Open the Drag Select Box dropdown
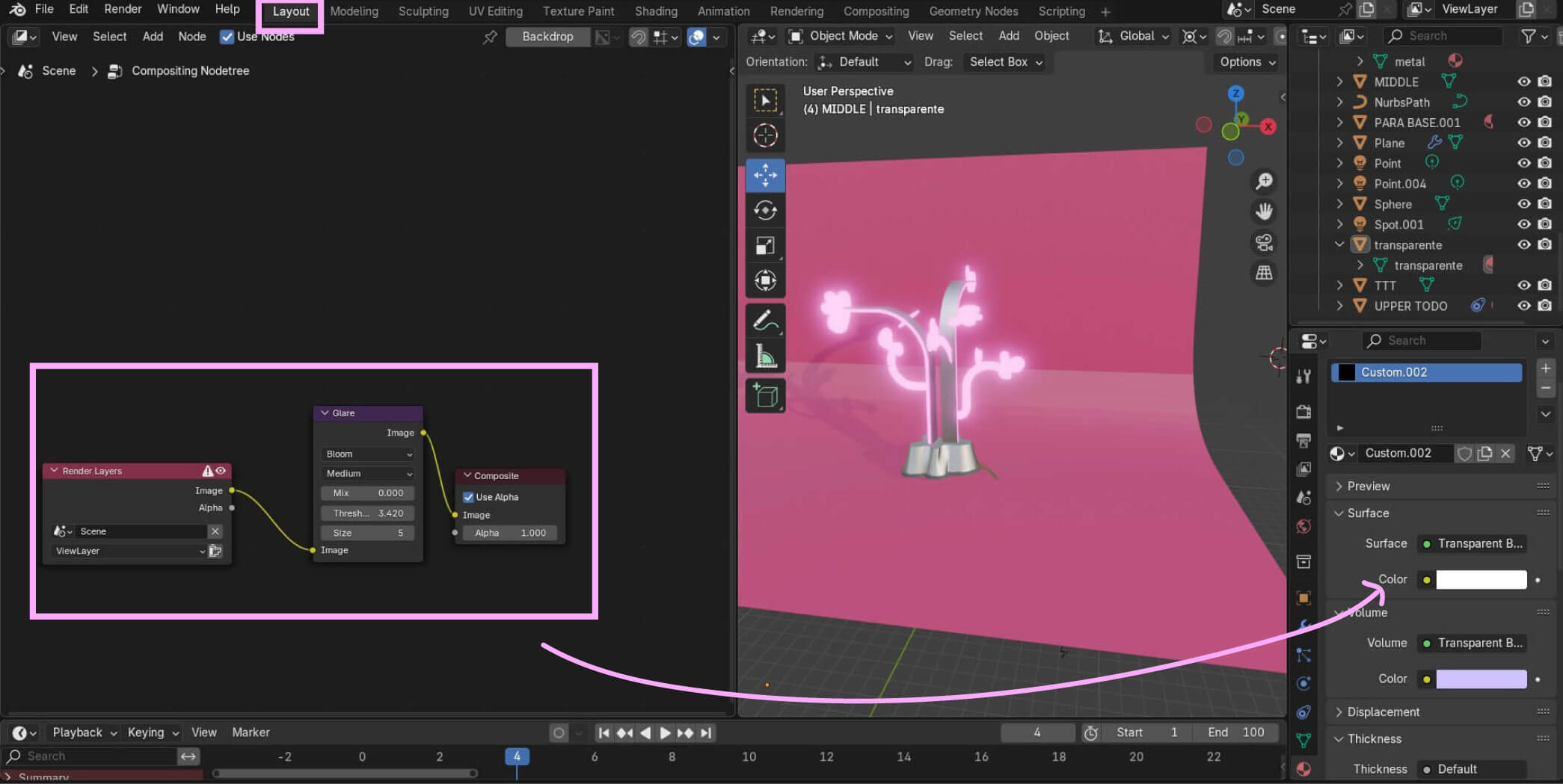 [x=1004, y=62]
